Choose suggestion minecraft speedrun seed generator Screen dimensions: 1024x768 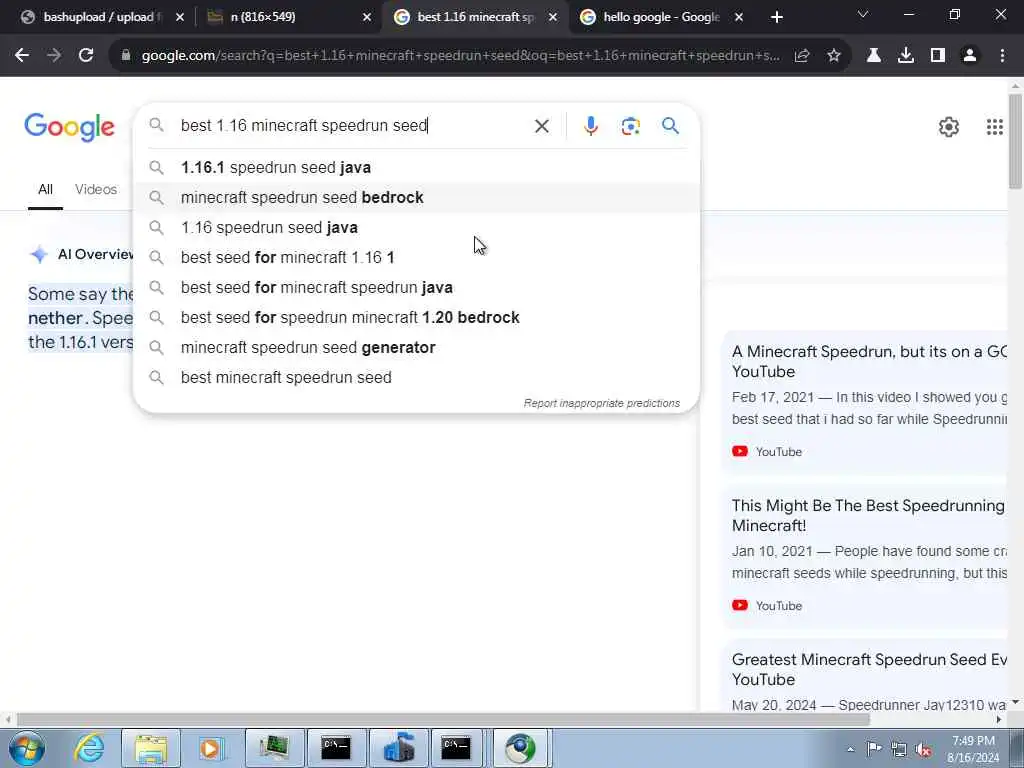click(x=416, y=347)
